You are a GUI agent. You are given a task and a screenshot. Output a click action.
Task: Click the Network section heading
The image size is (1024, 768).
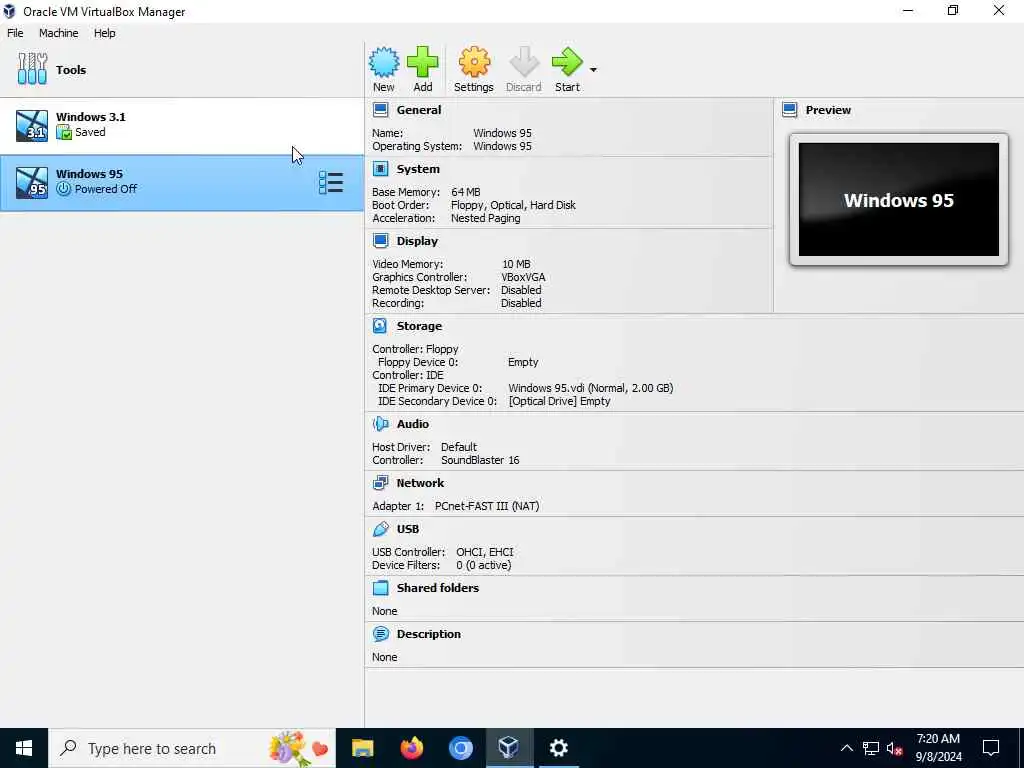(x=420, y=483)
